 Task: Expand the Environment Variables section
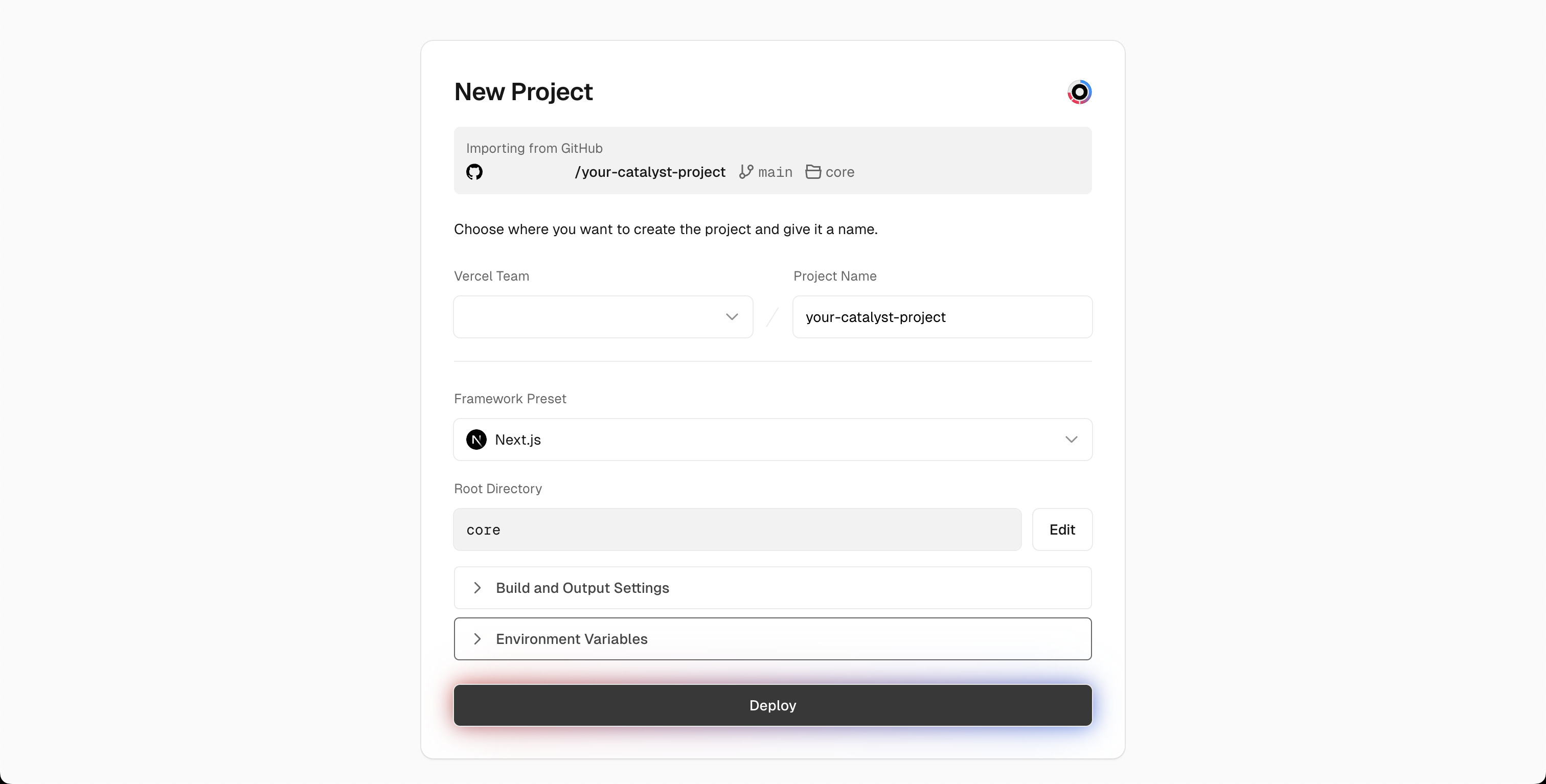773,639
